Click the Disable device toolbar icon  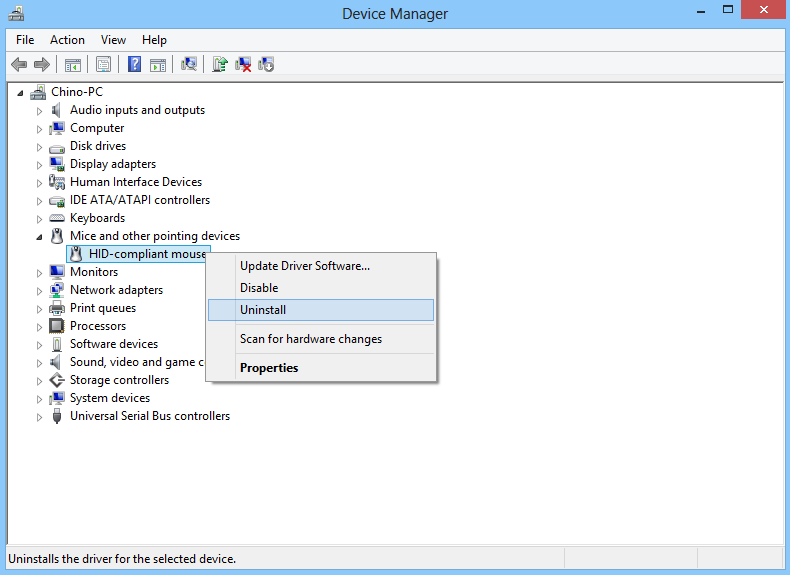coord(266,65)
